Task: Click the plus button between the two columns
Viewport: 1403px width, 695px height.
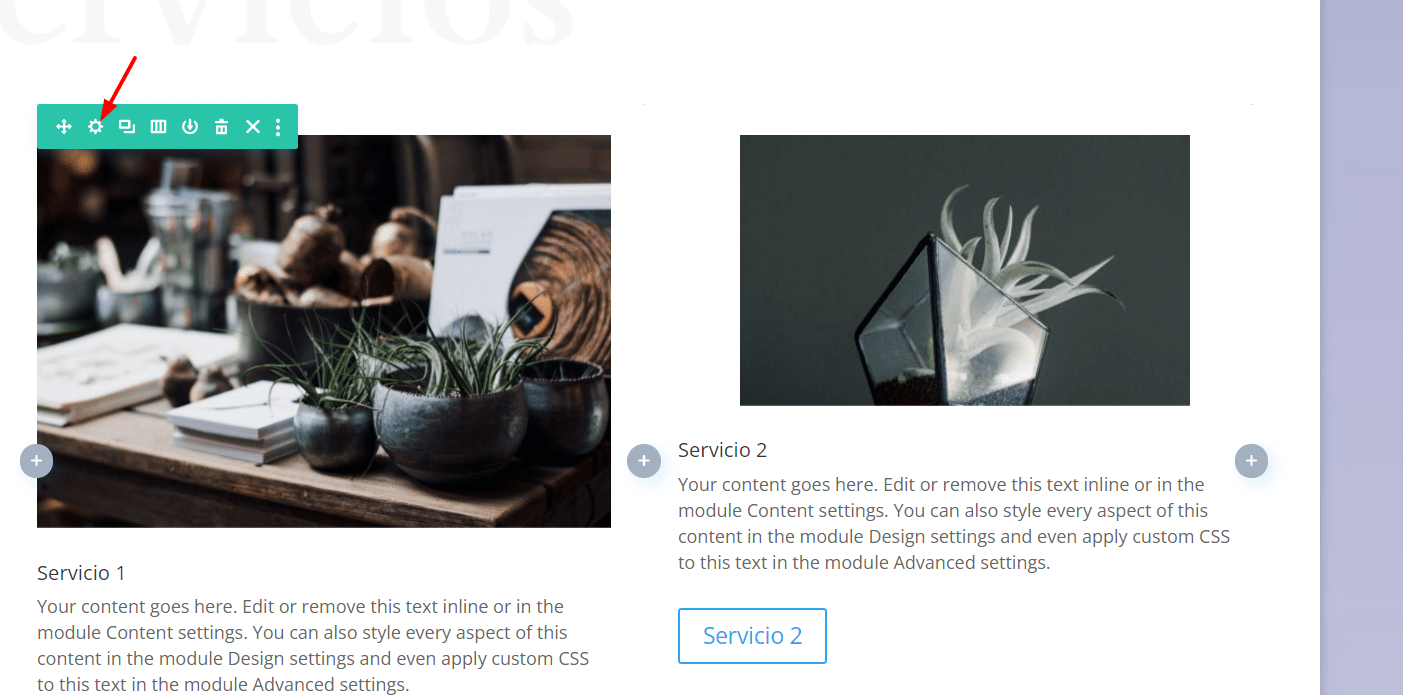Action: (644, 461)
